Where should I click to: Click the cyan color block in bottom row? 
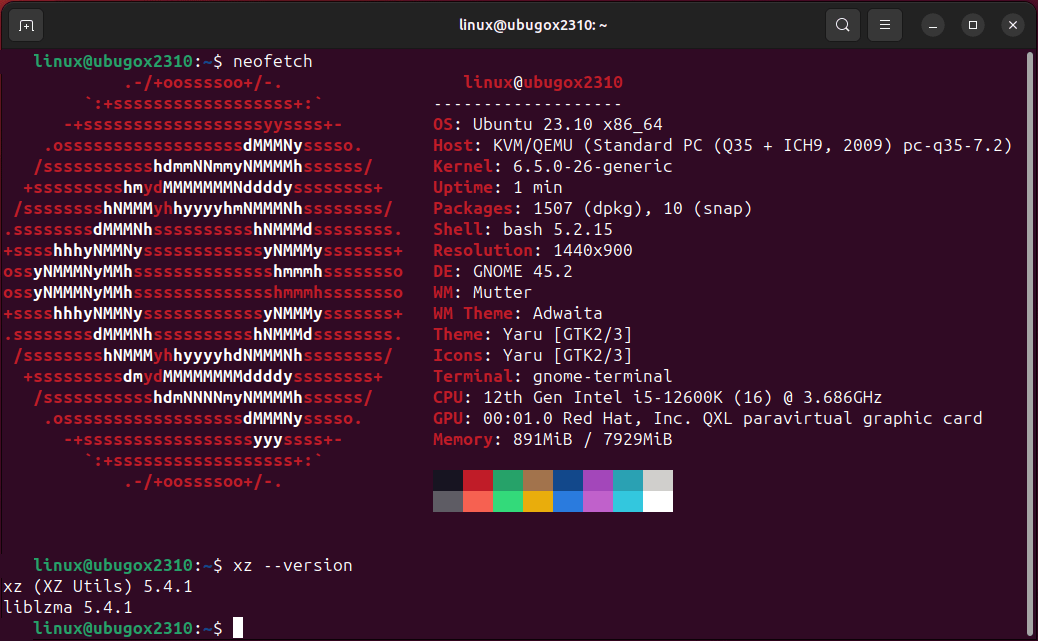pyautogui.click(x=628, y=501)
